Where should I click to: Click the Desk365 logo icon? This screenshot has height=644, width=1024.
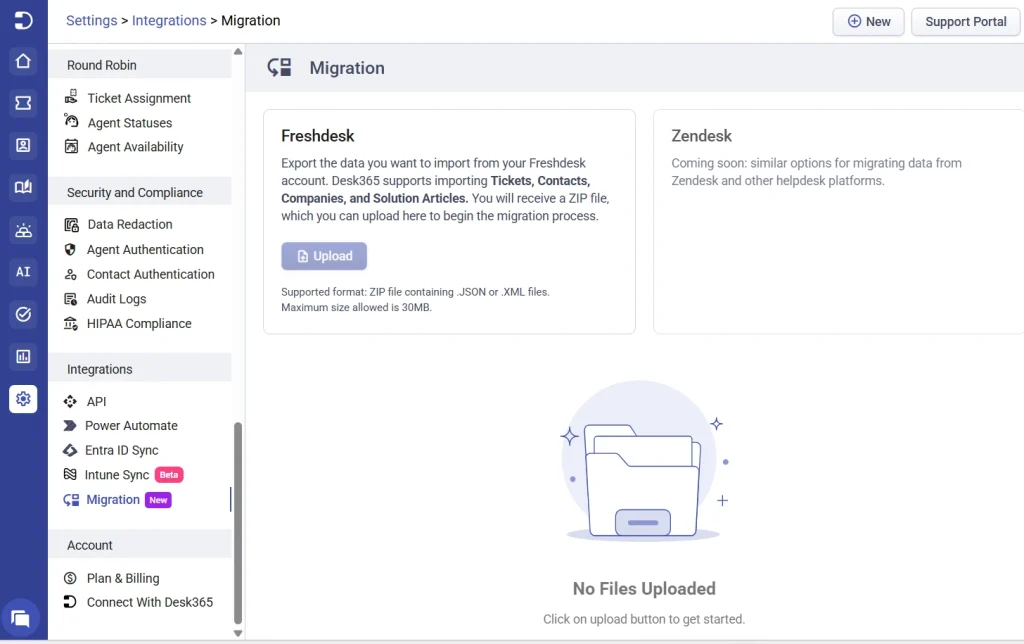[23, 20]
